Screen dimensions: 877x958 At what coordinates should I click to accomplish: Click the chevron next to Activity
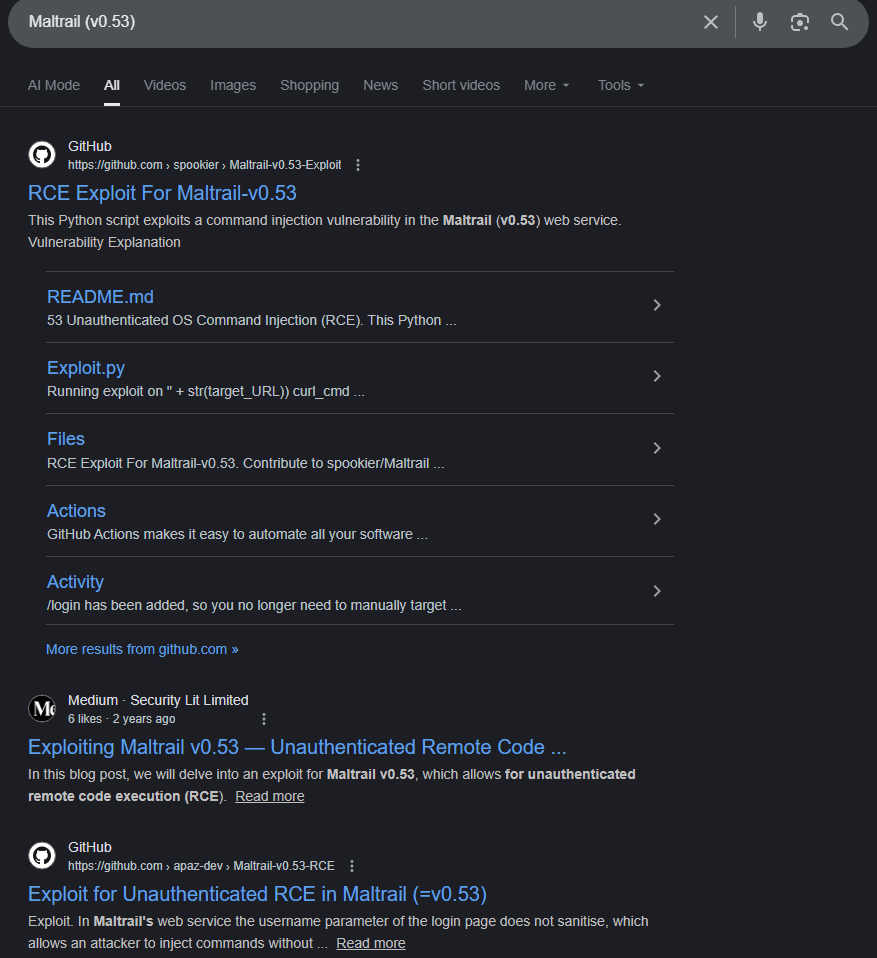tap(657, 591)
